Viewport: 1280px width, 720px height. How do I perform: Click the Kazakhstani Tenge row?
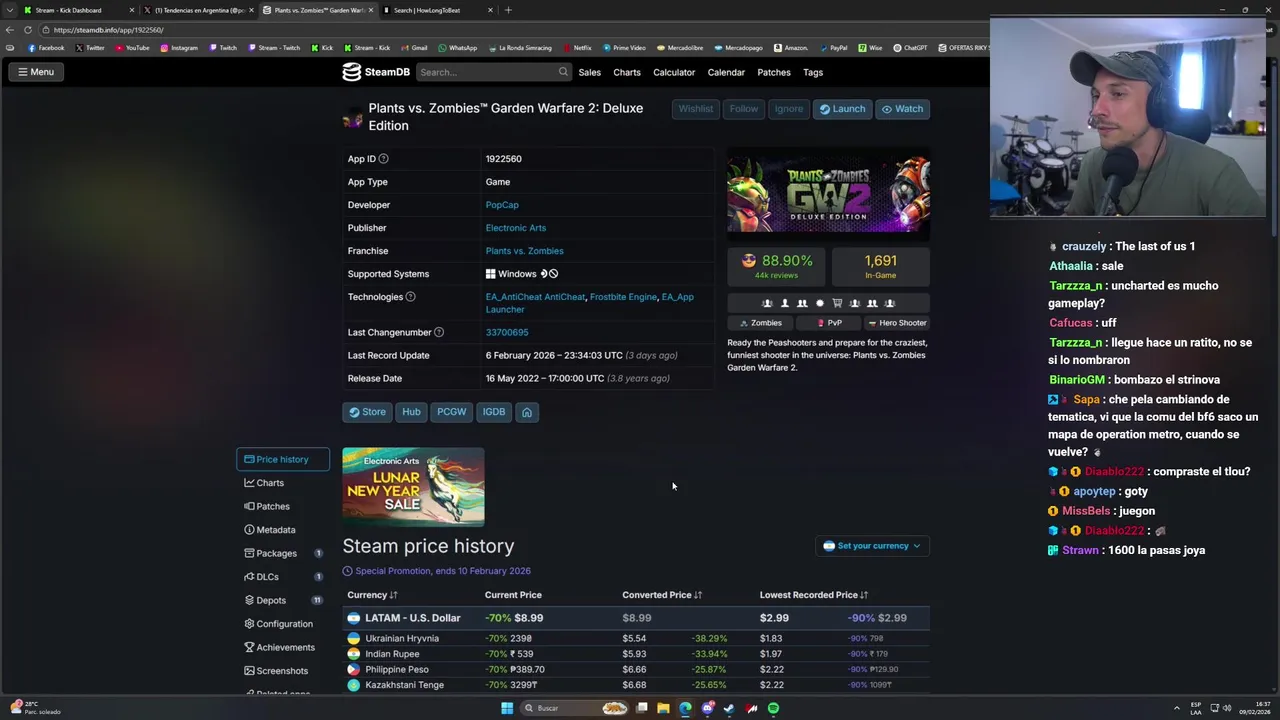click(636, 685)
